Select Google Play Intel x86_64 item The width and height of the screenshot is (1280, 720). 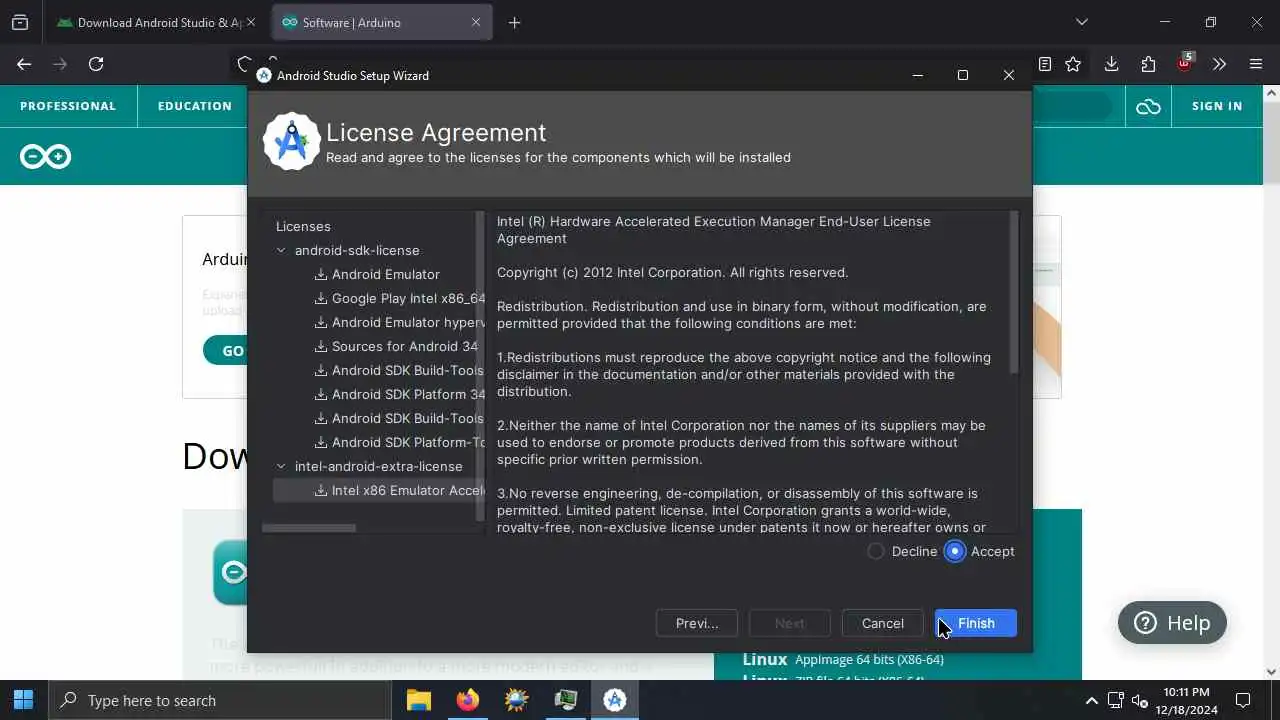pyautogui.click(x=408, y=298)
